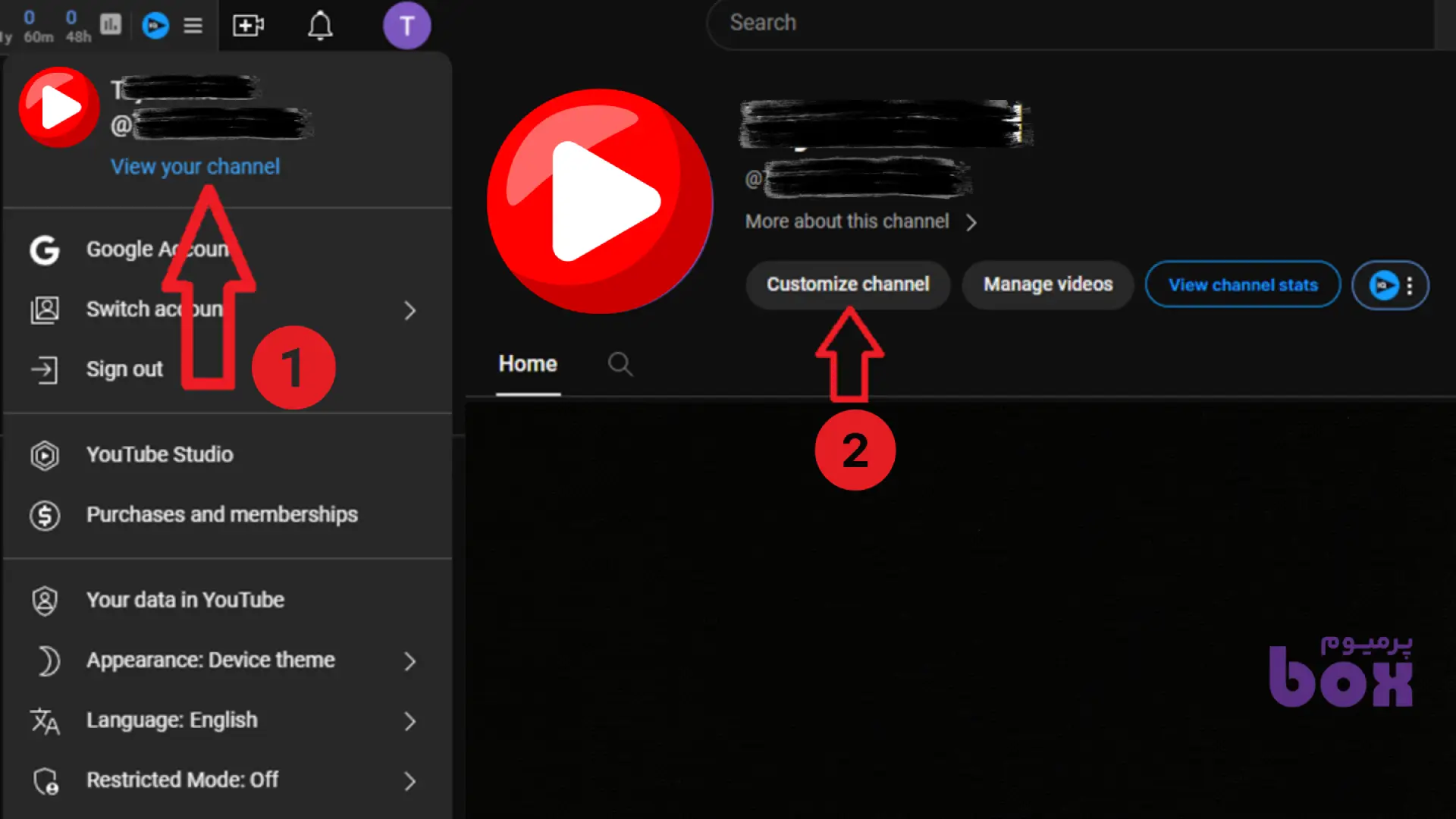The width and height of the screenshot is (1456, 819).
Task: Click the Language translate icon
Action: click(x=45, y=721)
